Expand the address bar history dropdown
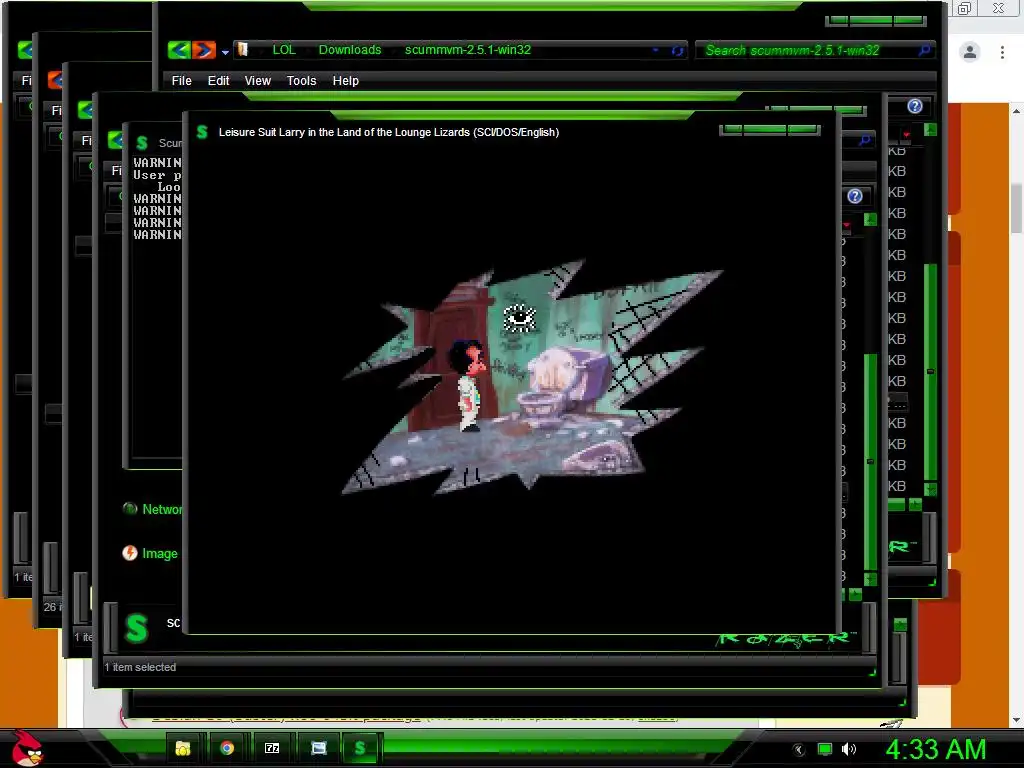This screenshot has height=768, width=1024. click(x=656, y=50)
